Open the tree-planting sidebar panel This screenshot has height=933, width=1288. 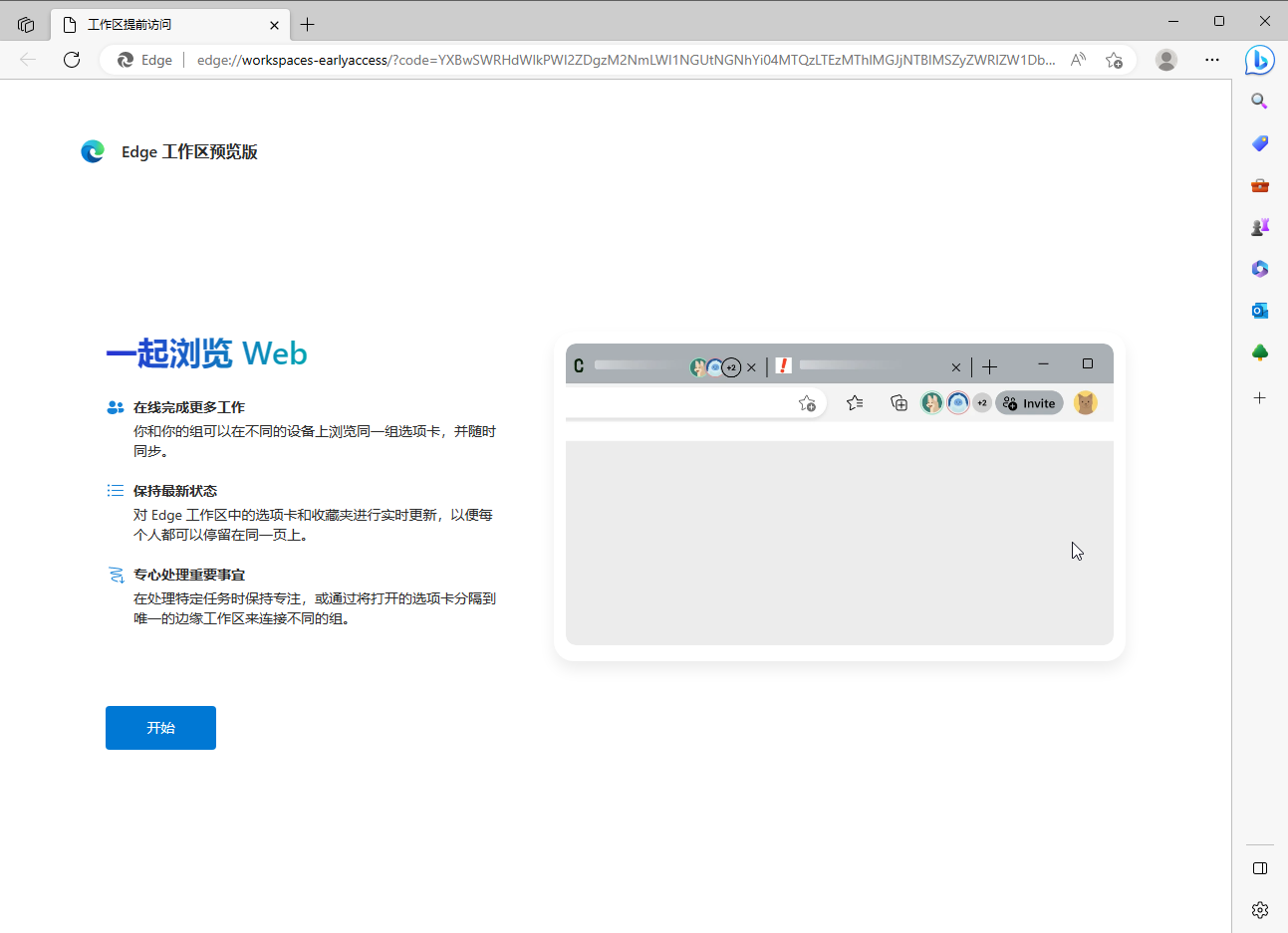click(x=1259, y=351)
